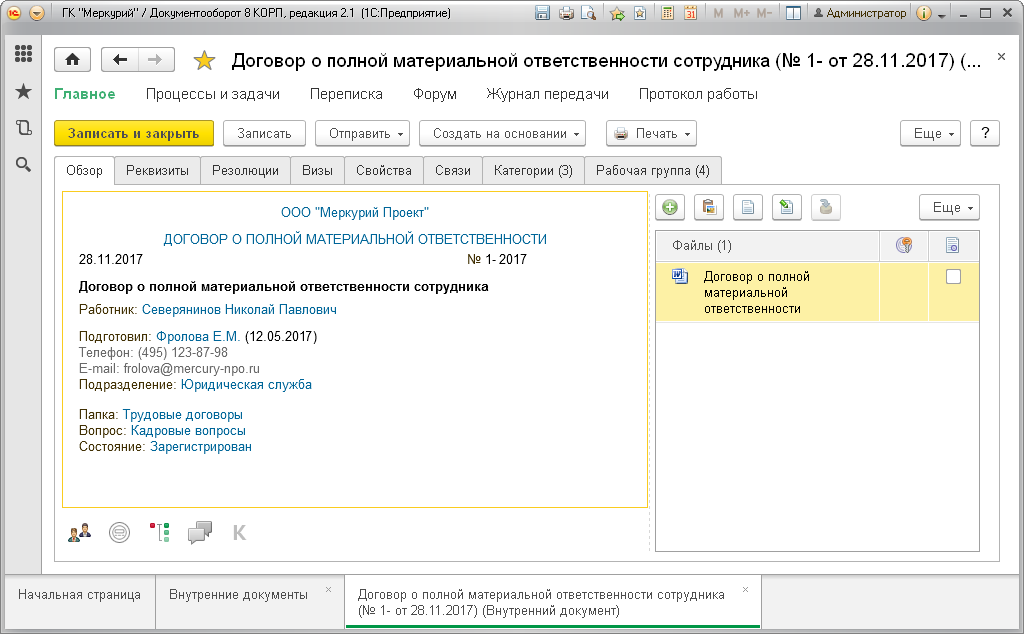Viewport: 1024px width, 634px height.
Task: Open the Юридическая служба link
Action: [x=246, y=385]
